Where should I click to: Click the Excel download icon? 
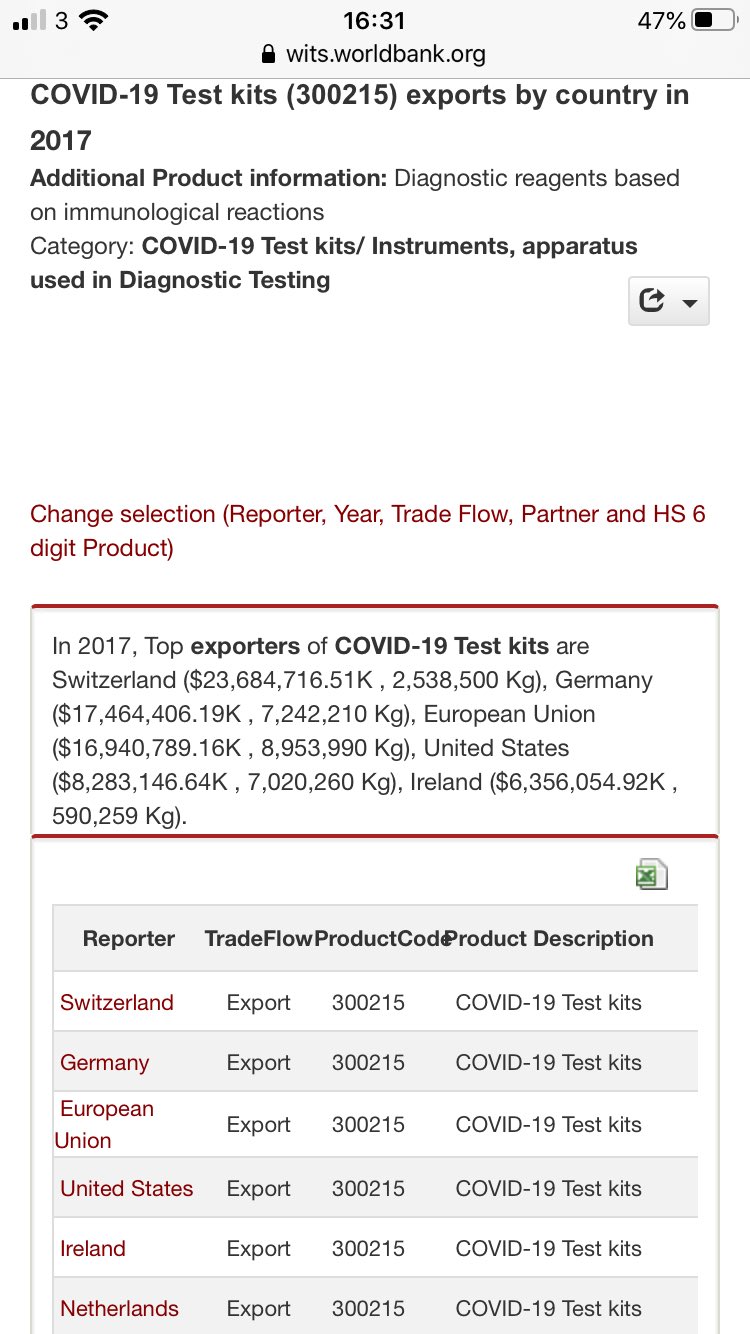pyautogui.click(x=651, y=875)
